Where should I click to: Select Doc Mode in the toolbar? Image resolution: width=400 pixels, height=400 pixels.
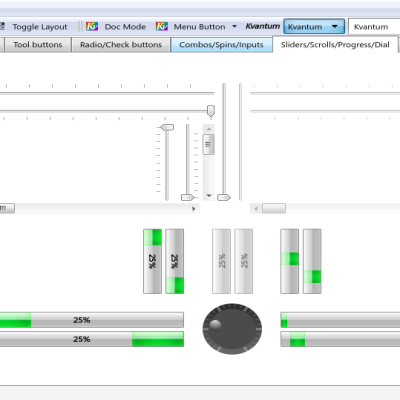pos(125,27)
